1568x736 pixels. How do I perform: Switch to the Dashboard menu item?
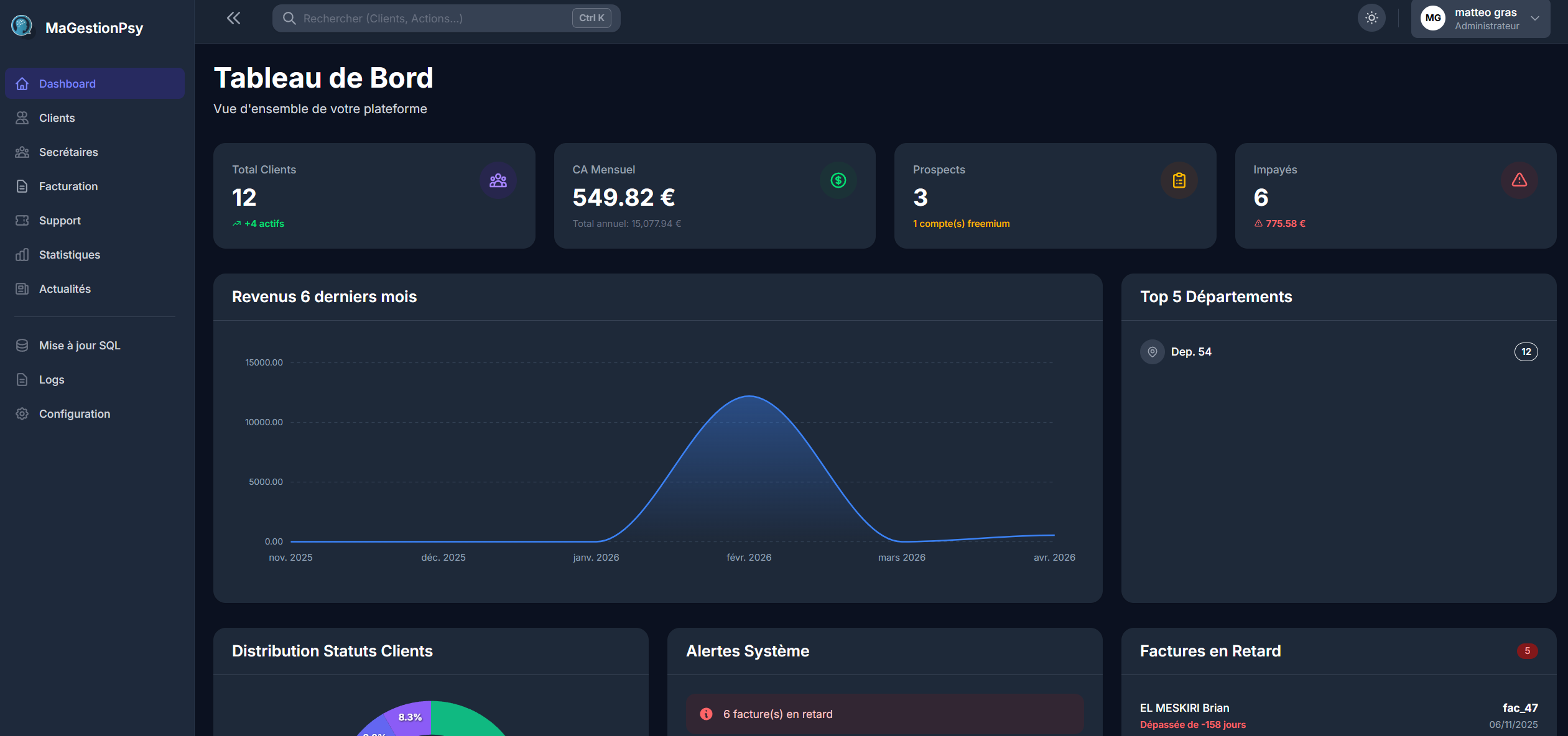(x=67, y=83)
